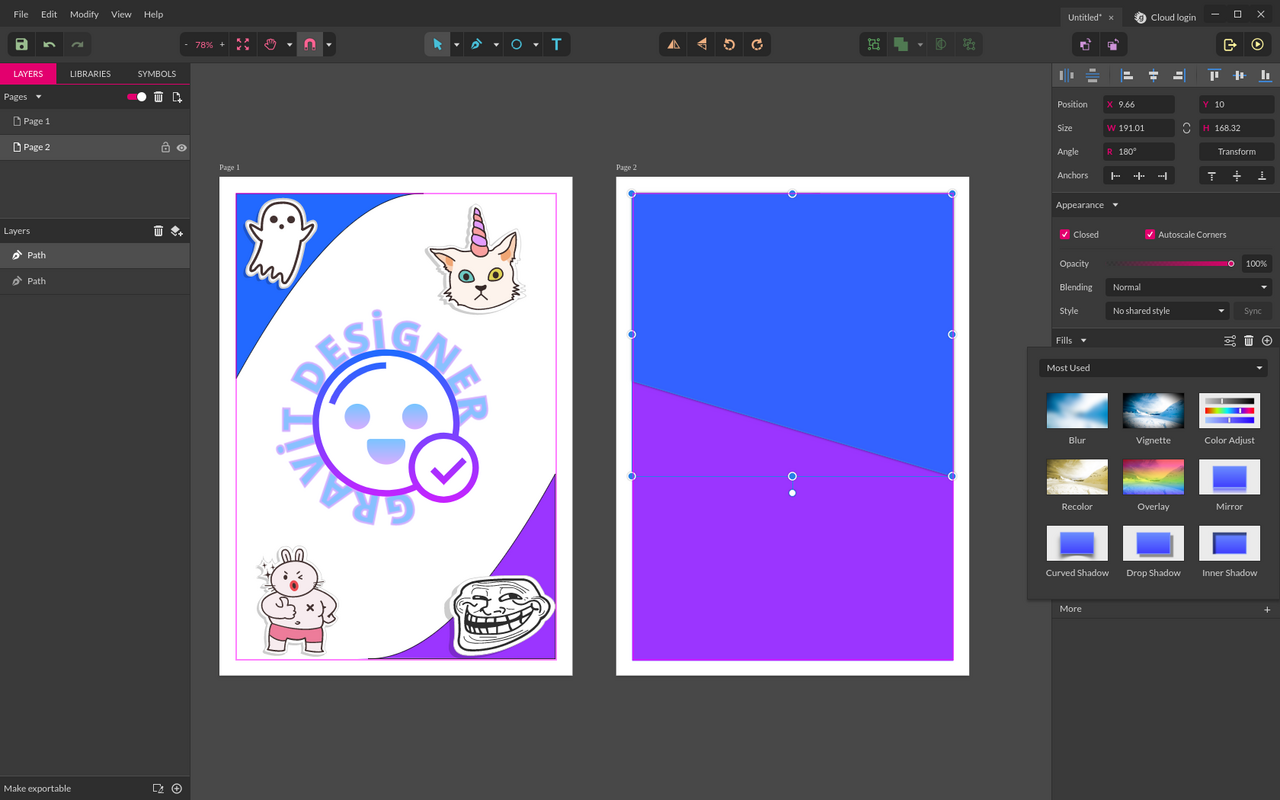Select the Pointer tool
Viewport: 1280px width, 800px height.
437,45
